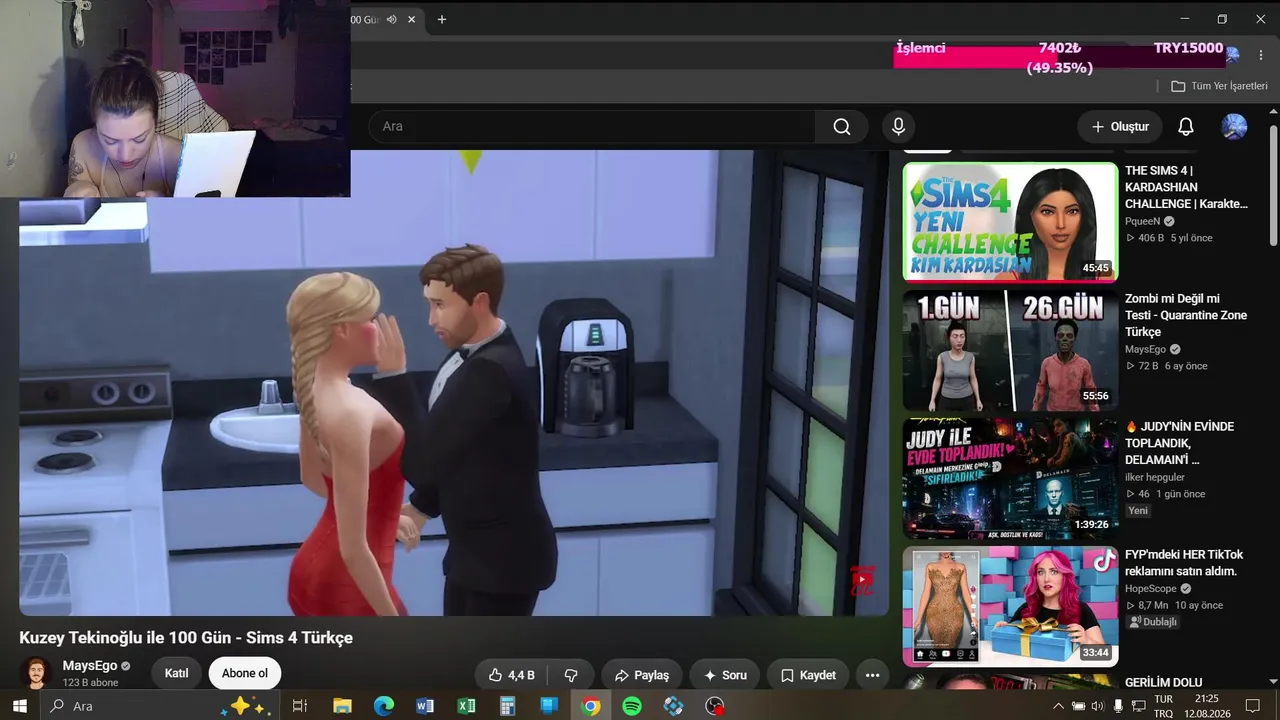Focus the YouTube Ara search field
1280x720 pixels.
(x=592, y=127)
